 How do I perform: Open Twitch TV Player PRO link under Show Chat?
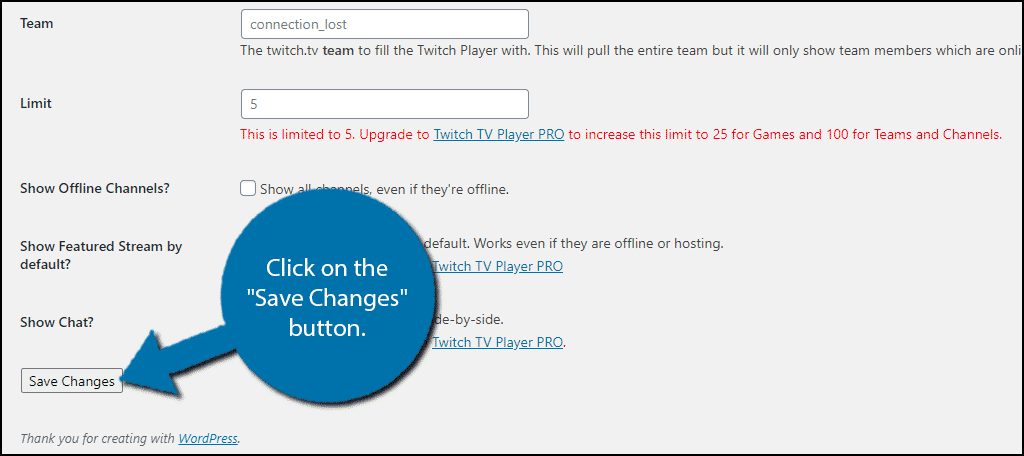click(x=498, y=342)
